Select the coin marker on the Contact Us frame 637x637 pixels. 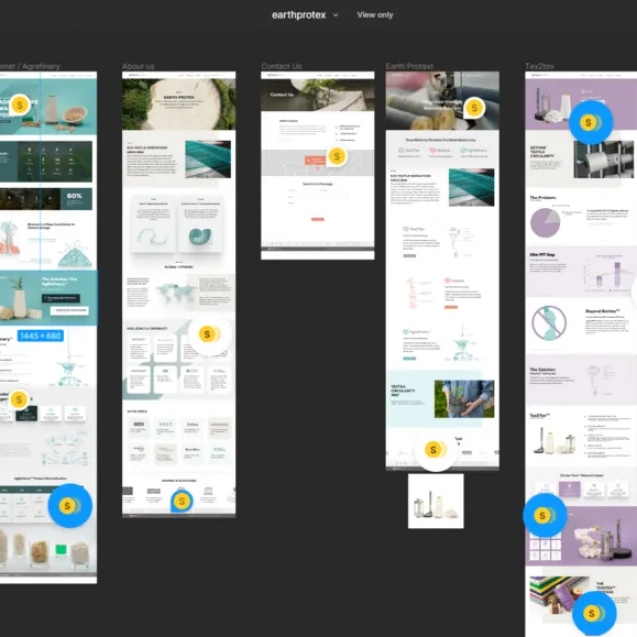click(336, 156)
